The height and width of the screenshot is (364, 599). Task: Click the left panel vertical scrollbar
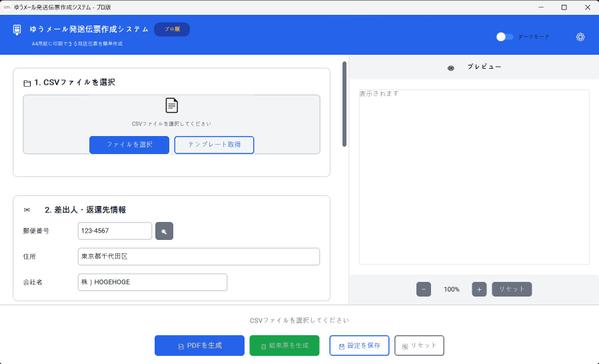click(x=344, y=104)
